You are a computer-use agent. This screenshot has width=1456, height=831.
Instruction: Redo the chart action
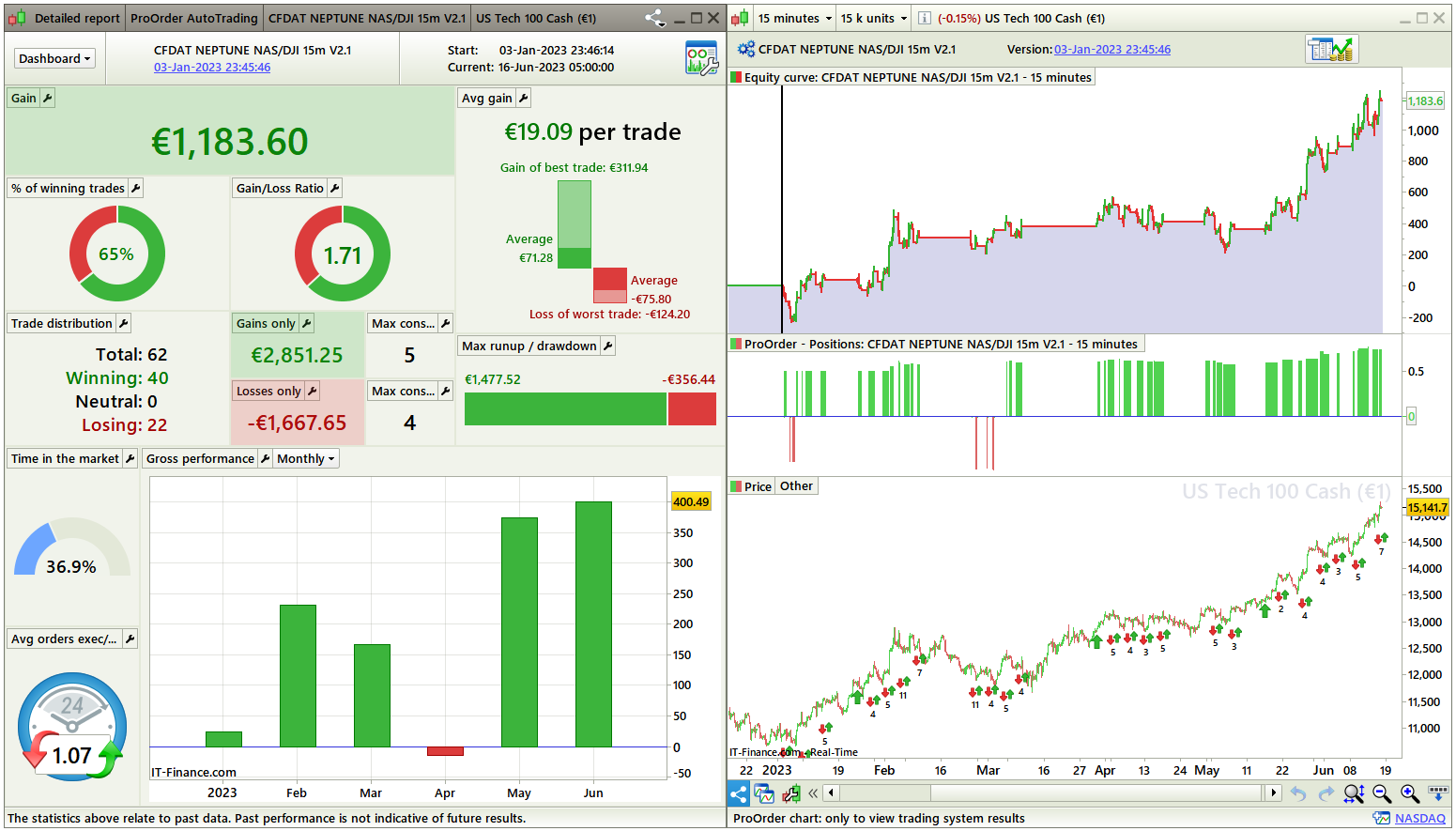(1326, 793)
